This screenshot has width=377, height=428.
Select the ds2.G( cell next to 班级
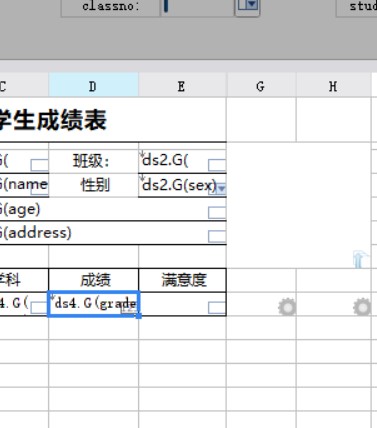182,161
